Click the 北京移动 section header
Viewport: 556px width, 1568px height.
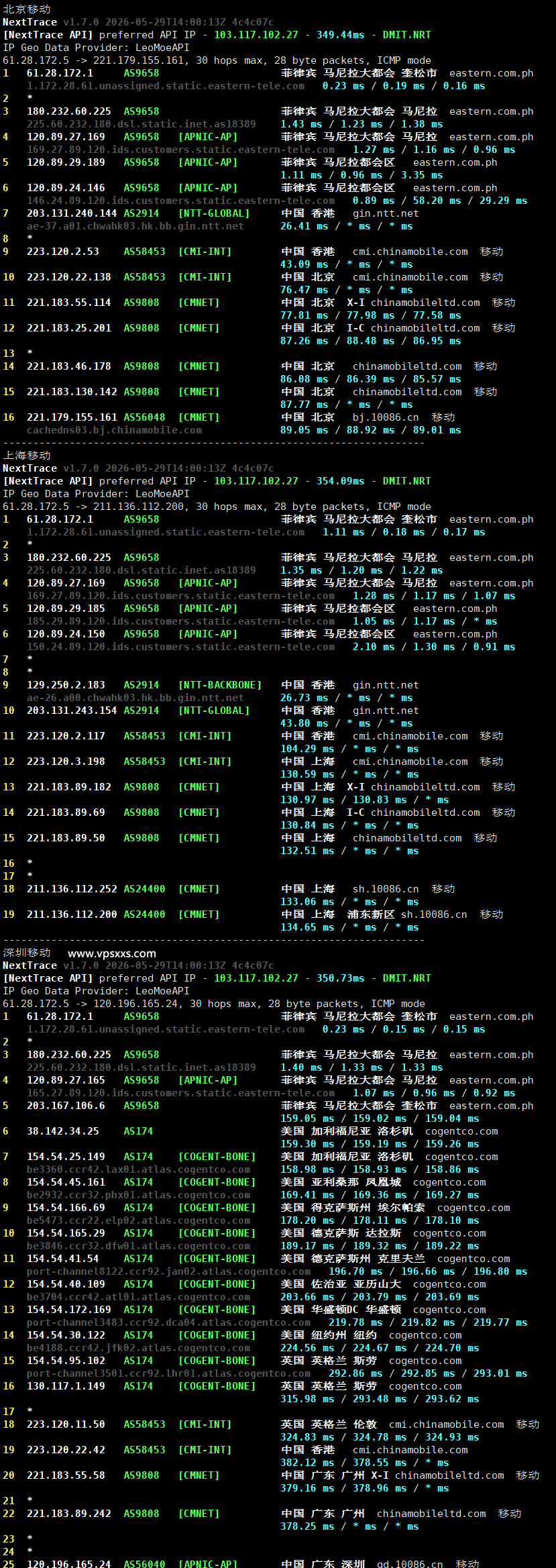coord(27,9)
